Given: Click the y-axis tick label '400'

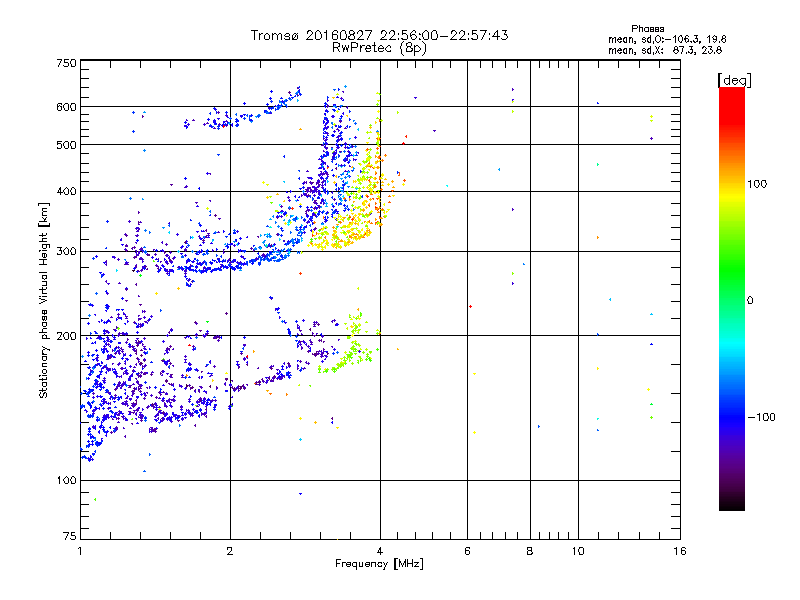Looking at the screenshot, I should (x=66, y=192).
